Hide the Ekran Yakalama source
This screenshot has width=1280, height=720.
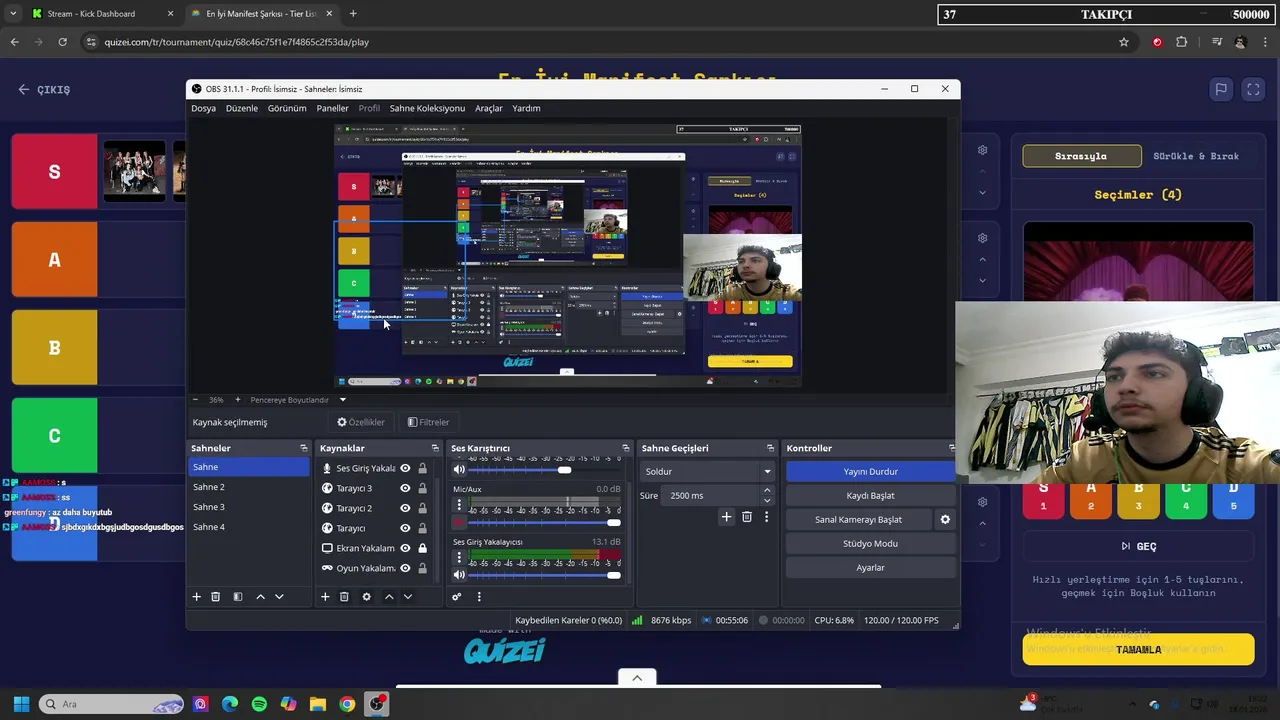tap(405, 548)
